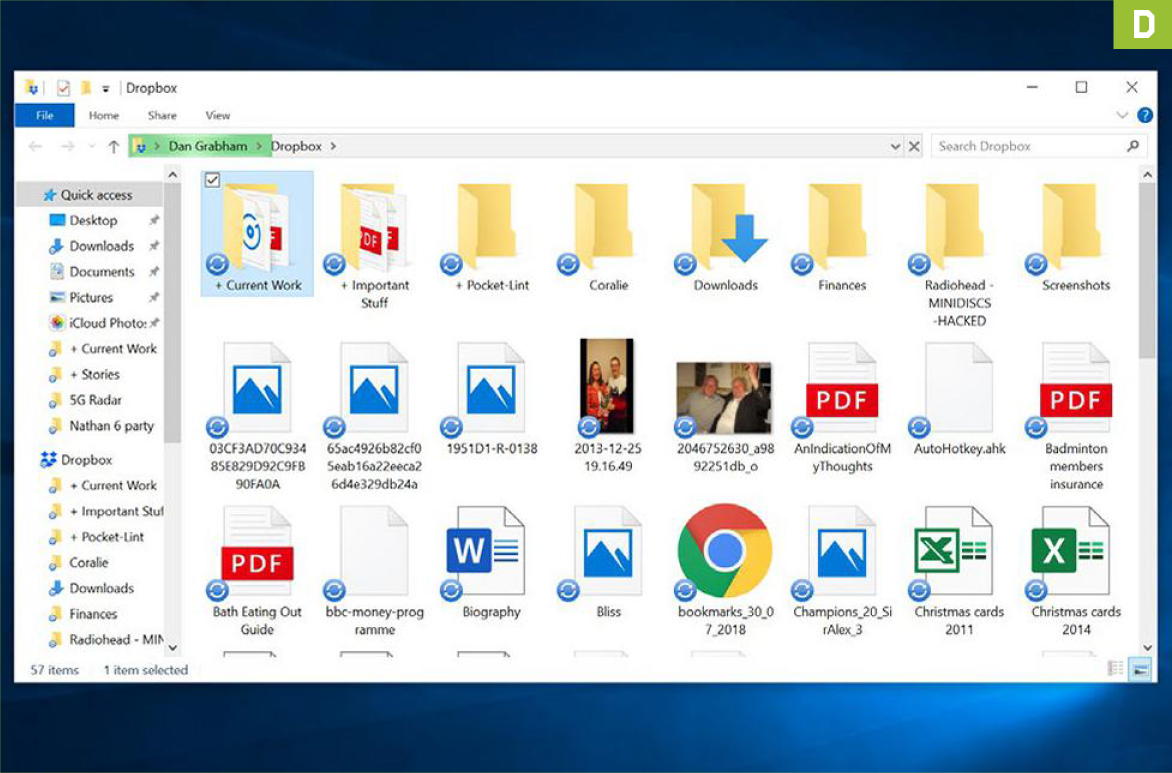Click the main file list scrollbar thumb
The width and height of the screenshot is (1172, 773).
point(1147,272)
